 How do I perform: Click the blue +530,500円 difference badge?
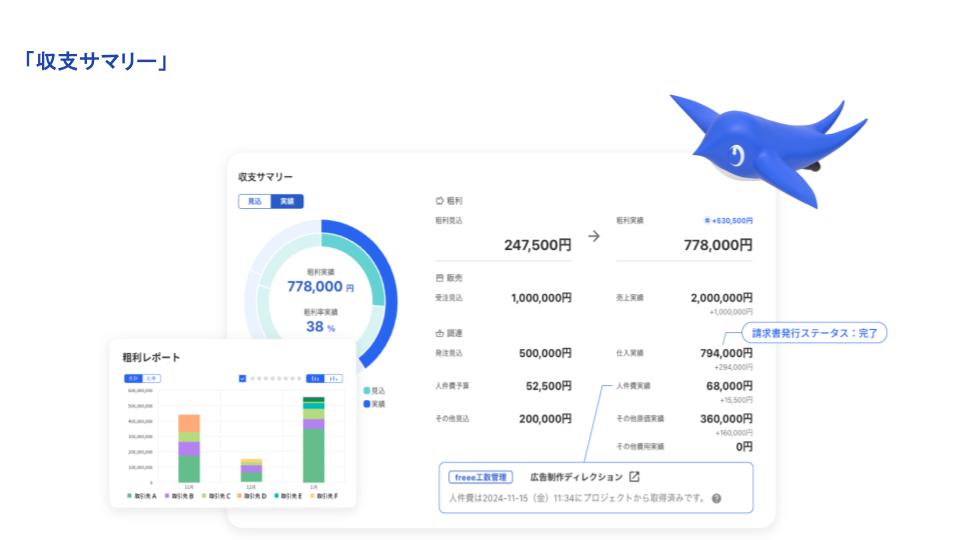729,220
